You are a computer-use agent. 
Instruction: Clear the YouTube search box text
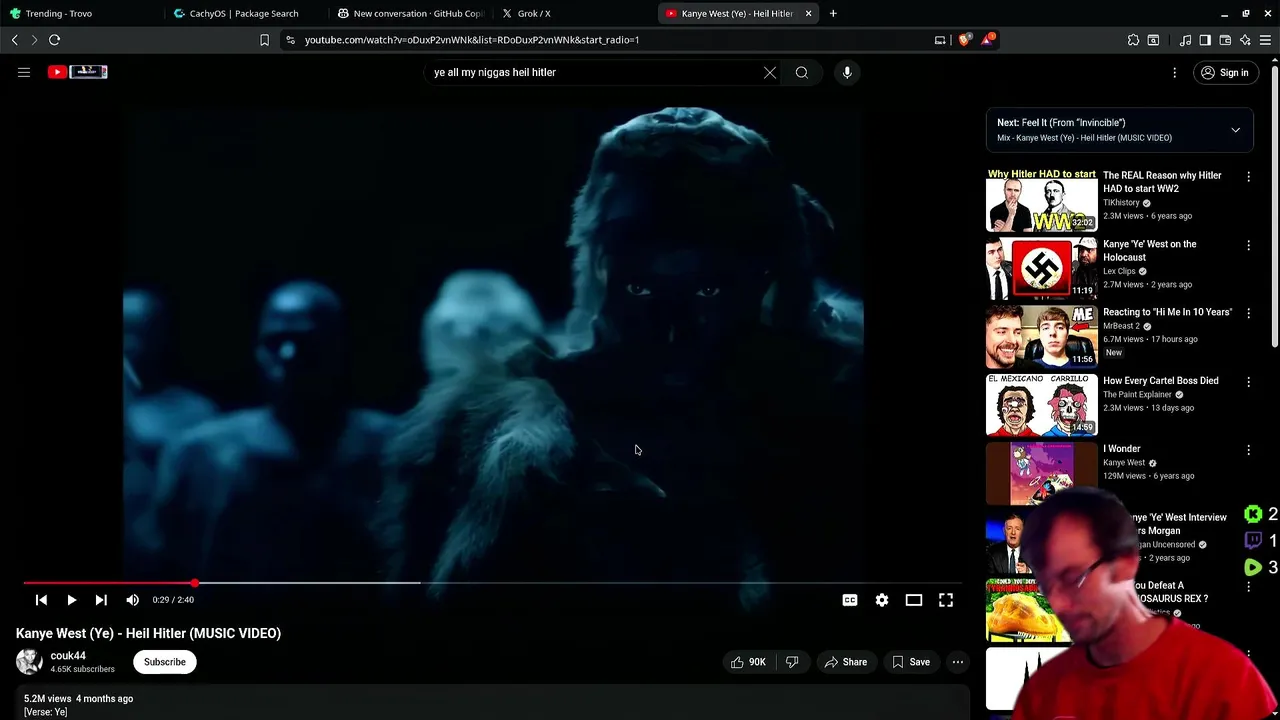pos(770,72)
